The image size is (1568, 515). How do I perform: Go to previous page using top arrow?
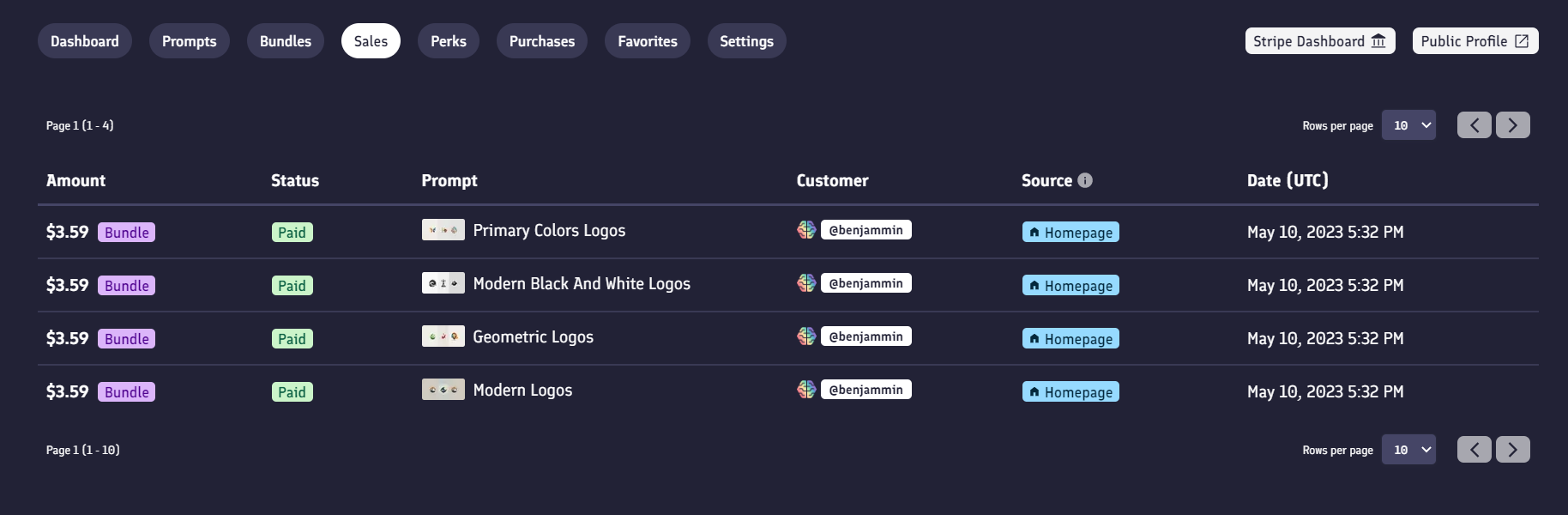click(1475, 125)
